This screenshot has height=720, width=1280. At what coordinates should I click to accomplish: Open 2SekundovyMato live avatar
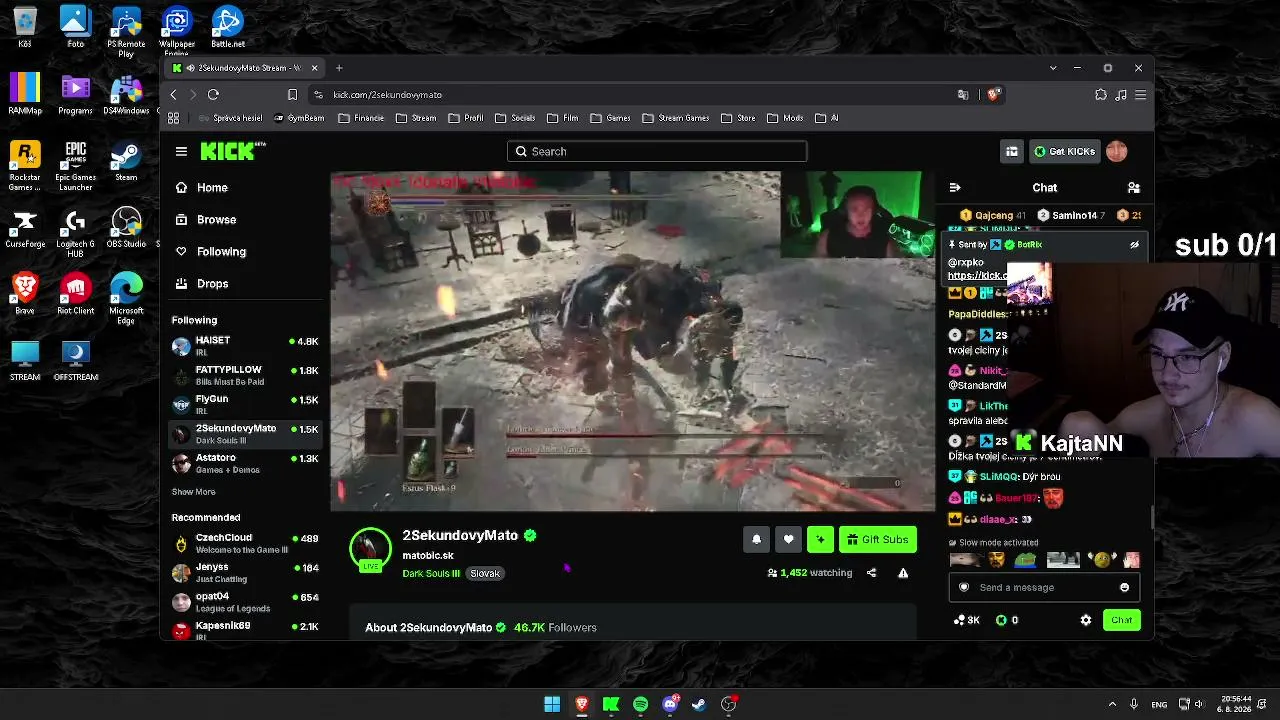point(370,549)
